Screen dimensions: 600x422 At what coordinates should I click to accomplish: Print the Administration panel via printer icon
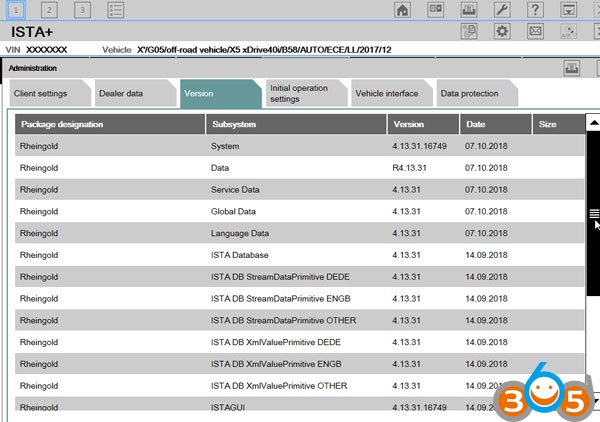572,68
